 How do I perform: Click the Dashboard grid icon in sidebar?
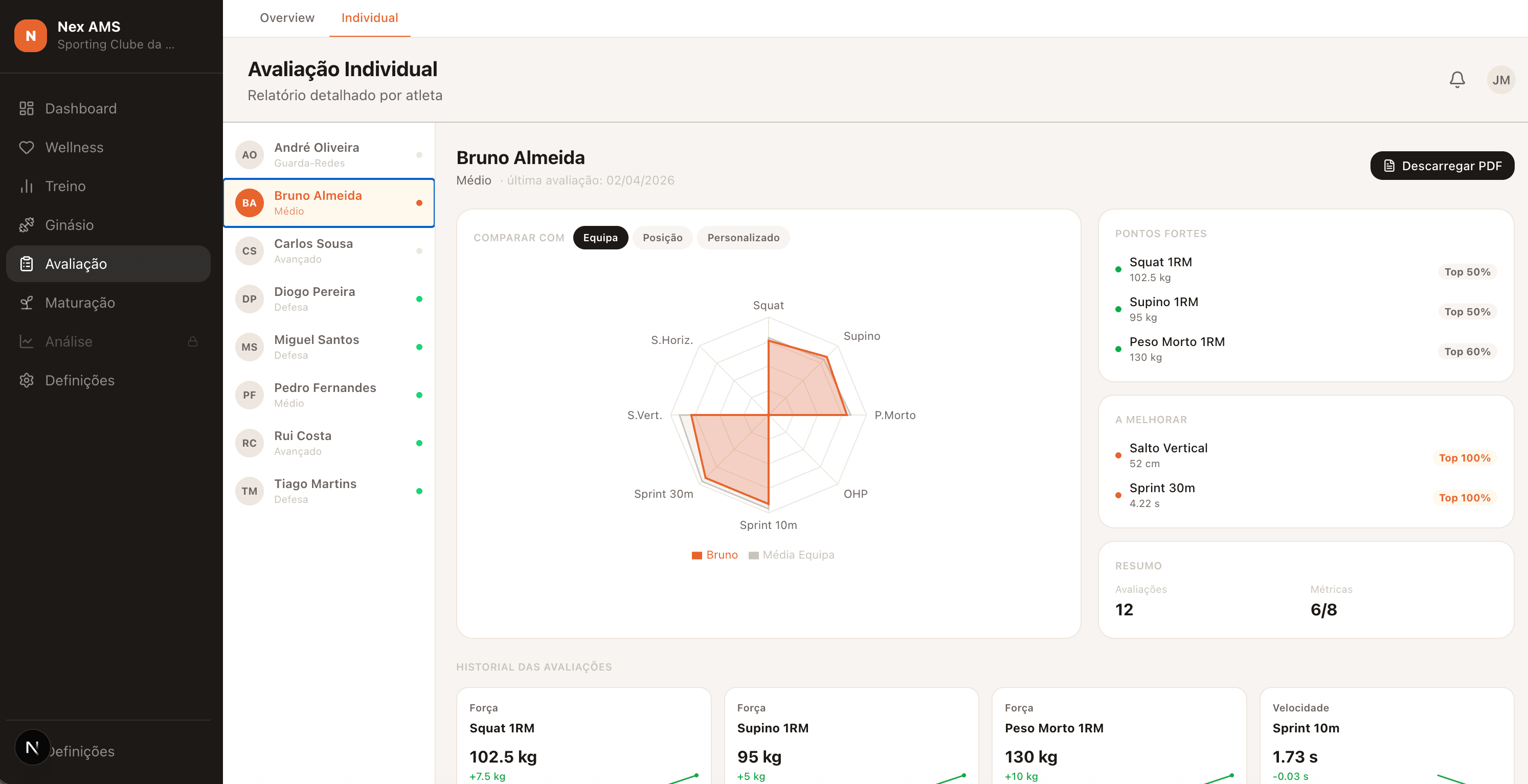[26, 108]
